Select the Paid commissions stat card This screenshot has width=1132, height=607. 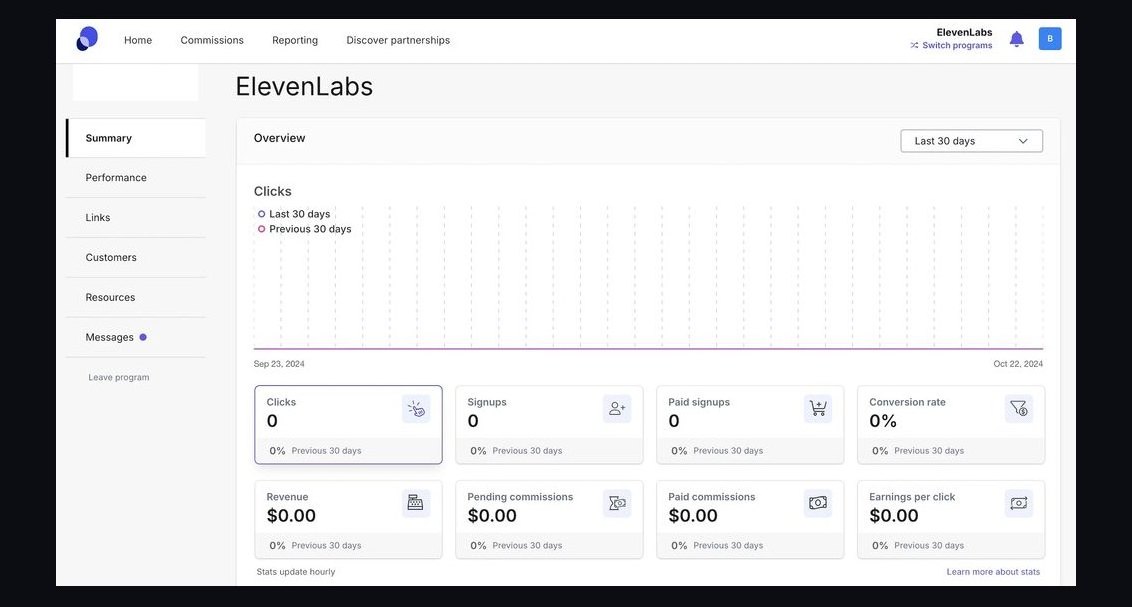pos(750,520)
